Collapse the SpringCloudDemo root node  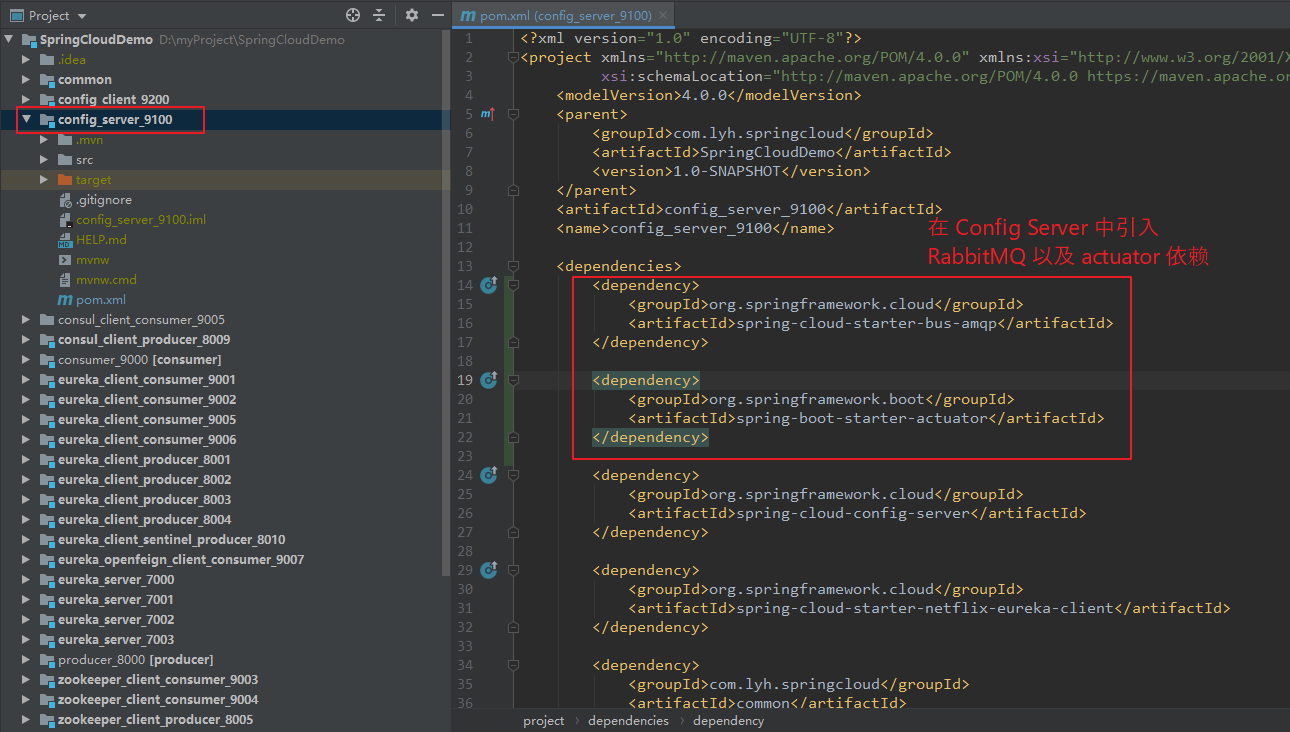tap(10, 40)
